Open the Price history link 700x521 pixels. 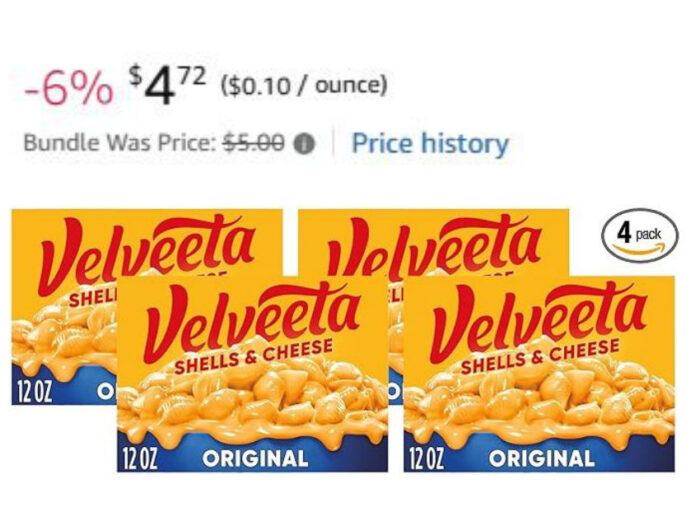click(429, 144)
